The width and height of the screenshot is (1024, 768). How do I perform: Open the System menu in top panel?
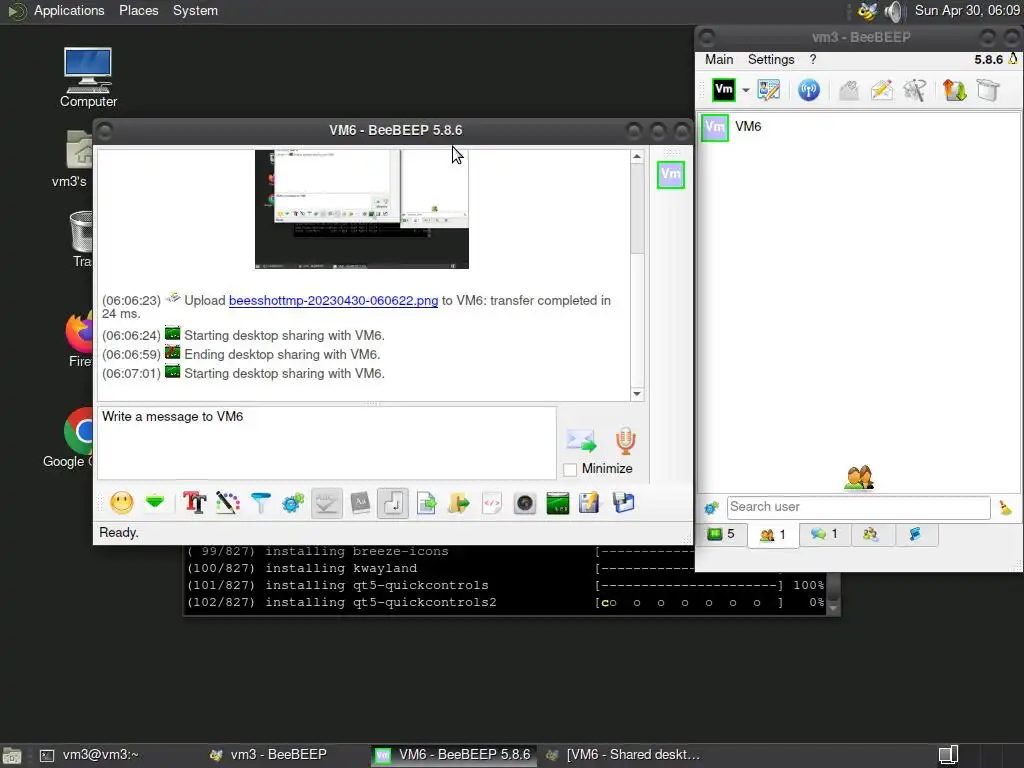pyautogui.click(x=195, y=10)
